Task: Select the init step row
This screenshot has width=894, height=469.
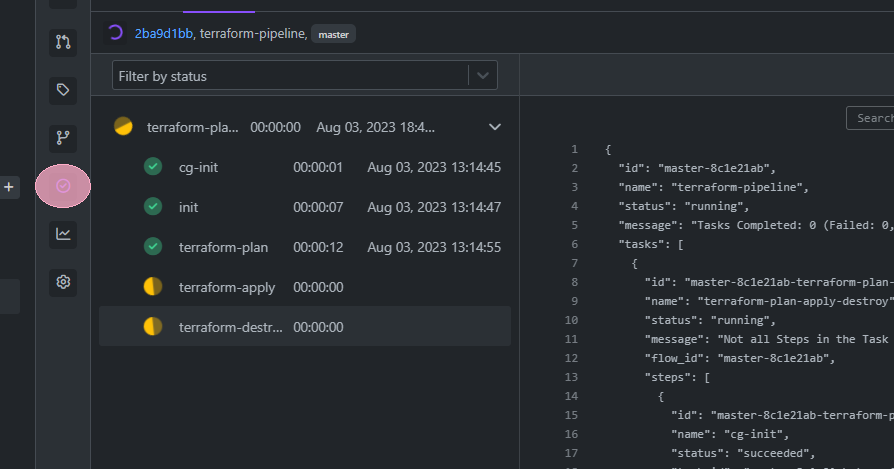Action: point(305,207)
